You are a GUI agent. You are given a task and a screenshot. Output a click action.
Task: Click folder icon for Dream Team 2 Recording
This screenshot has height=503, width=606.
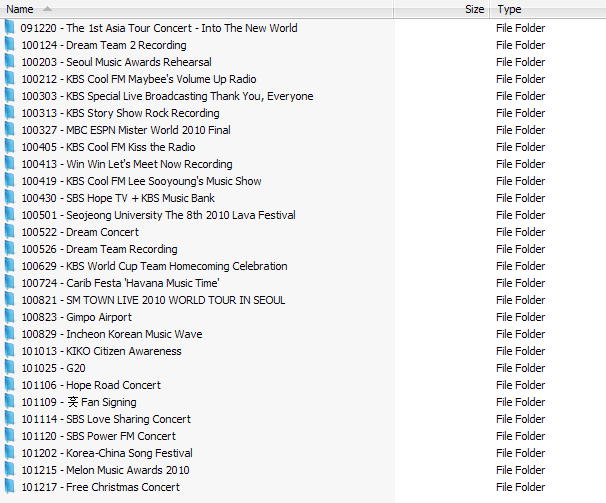coord(9,45)
